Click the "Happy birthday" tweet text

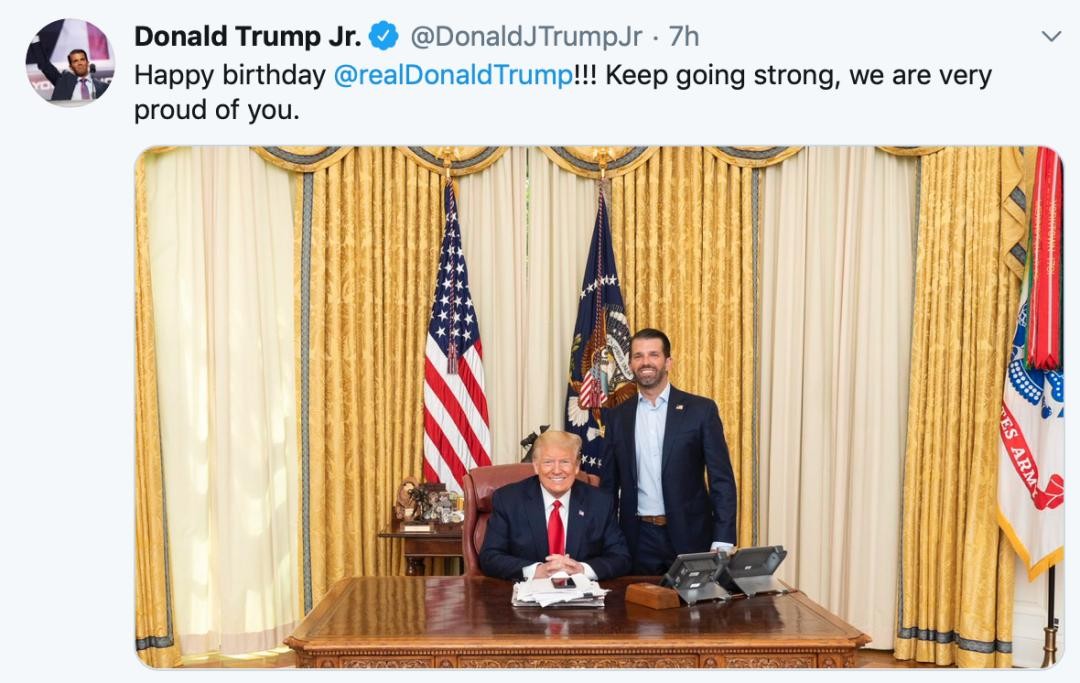click(x=230, y=75)
